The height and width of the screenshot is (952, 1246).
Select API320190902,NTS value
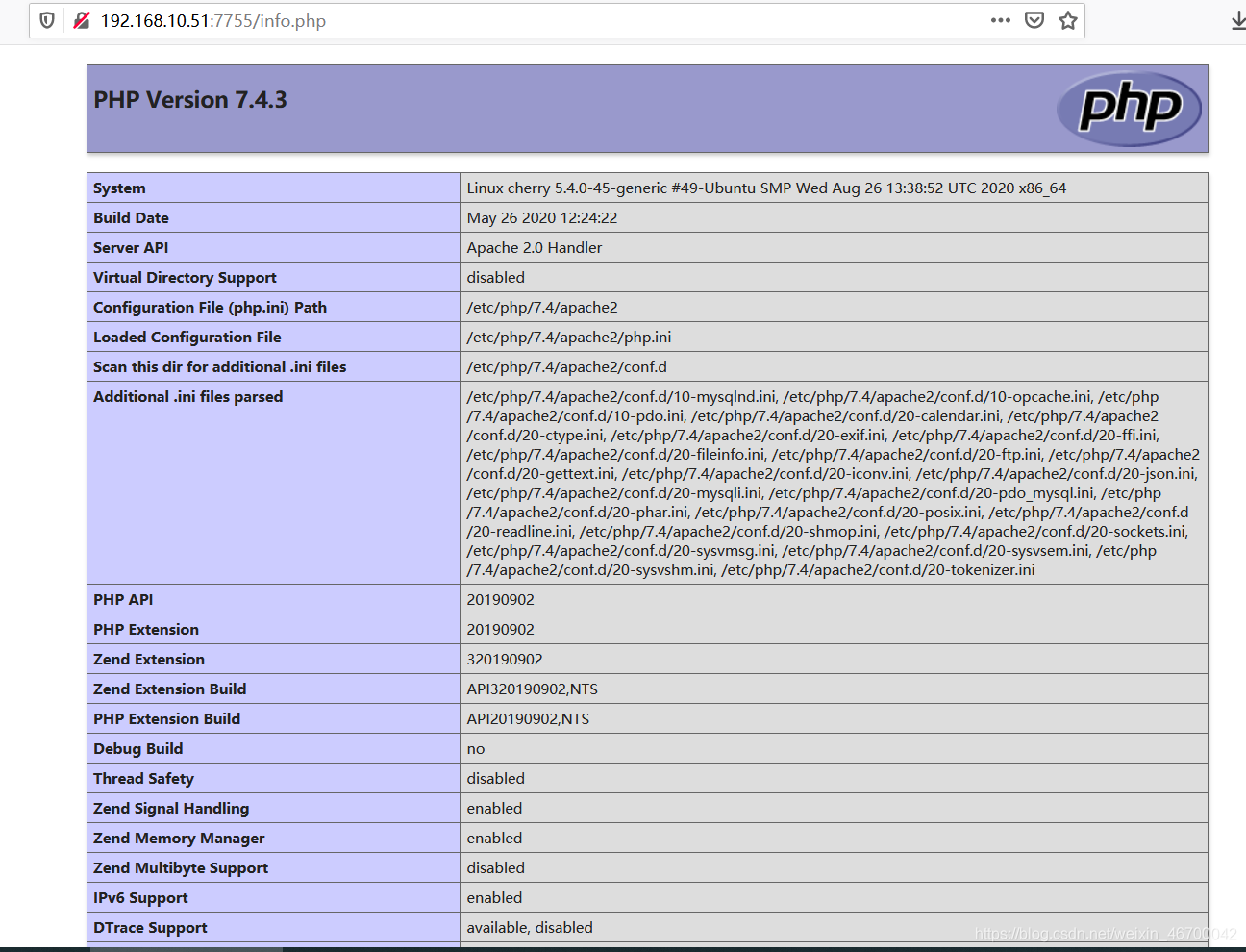(x=532, y=689)
